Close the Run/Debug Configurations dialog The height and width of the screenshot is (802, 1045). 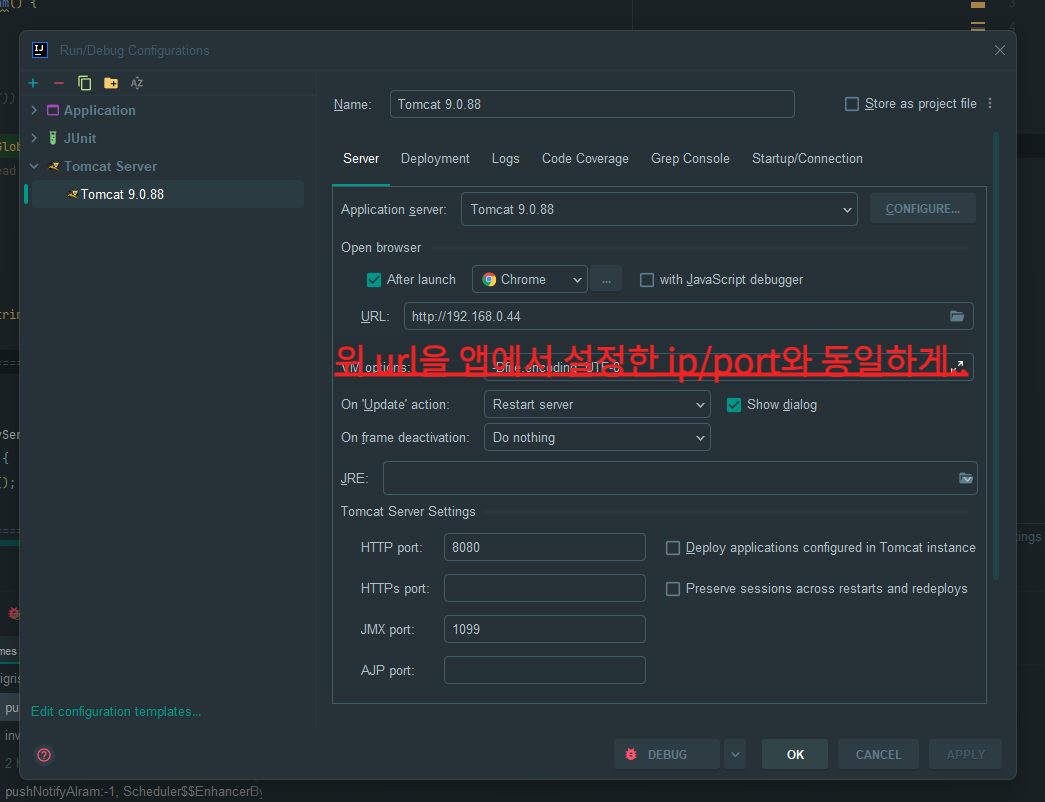[x=1000, y=50]
